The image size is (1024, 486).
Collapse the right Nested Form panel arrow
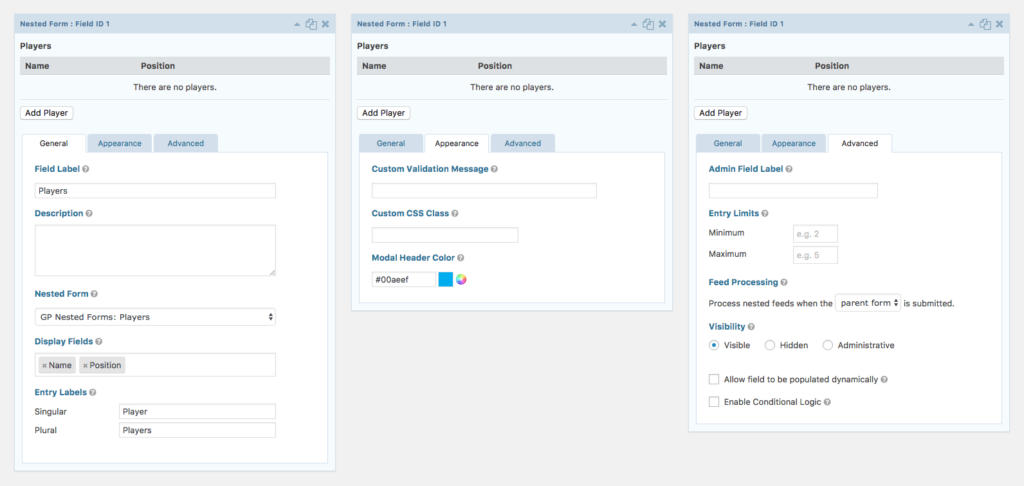click(971, 24)
